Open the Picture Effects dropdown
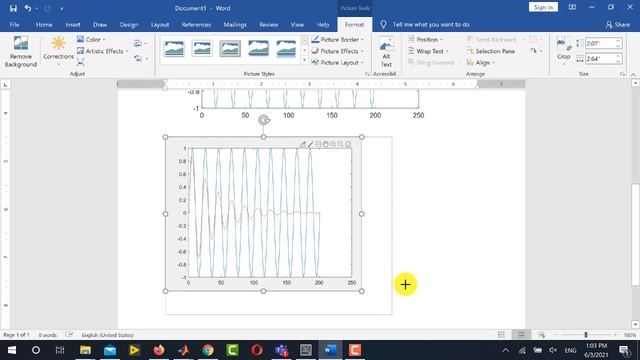 (337, 51)
